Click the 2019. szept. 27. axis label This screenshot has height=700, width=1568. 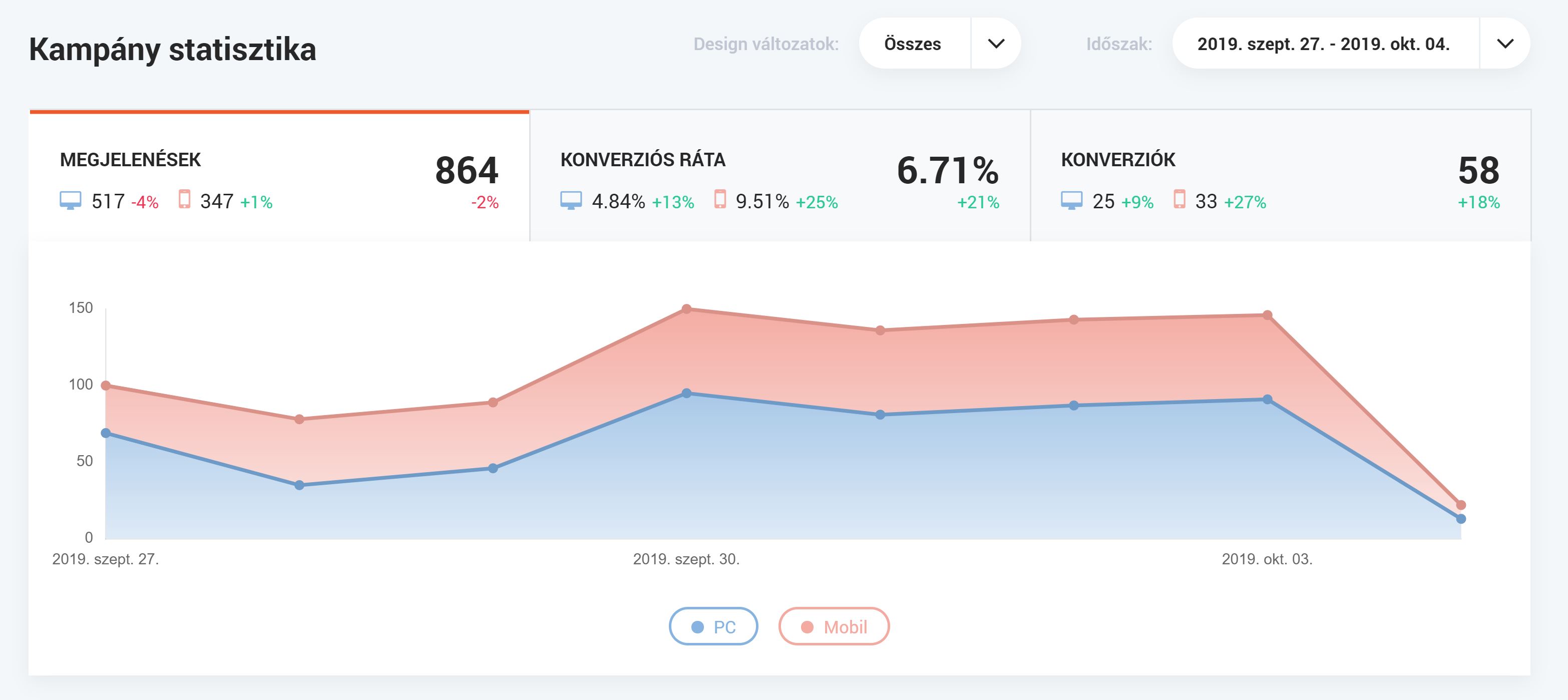click(x=105, y=559)
